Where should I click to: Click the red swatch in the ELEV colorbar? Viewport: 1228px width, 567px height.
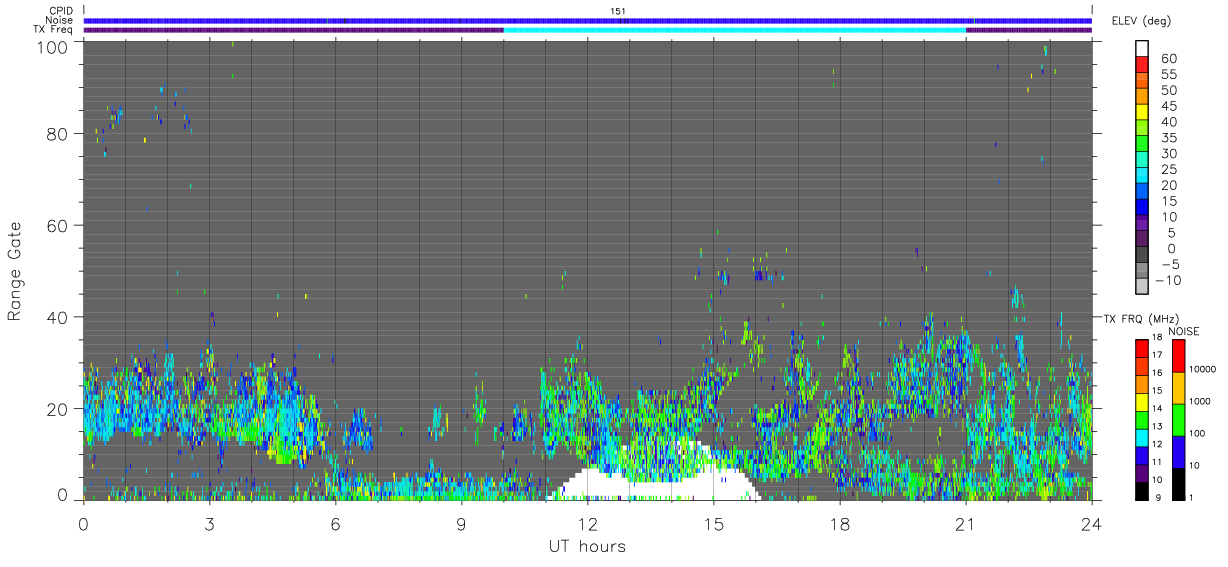(1142, 66)
